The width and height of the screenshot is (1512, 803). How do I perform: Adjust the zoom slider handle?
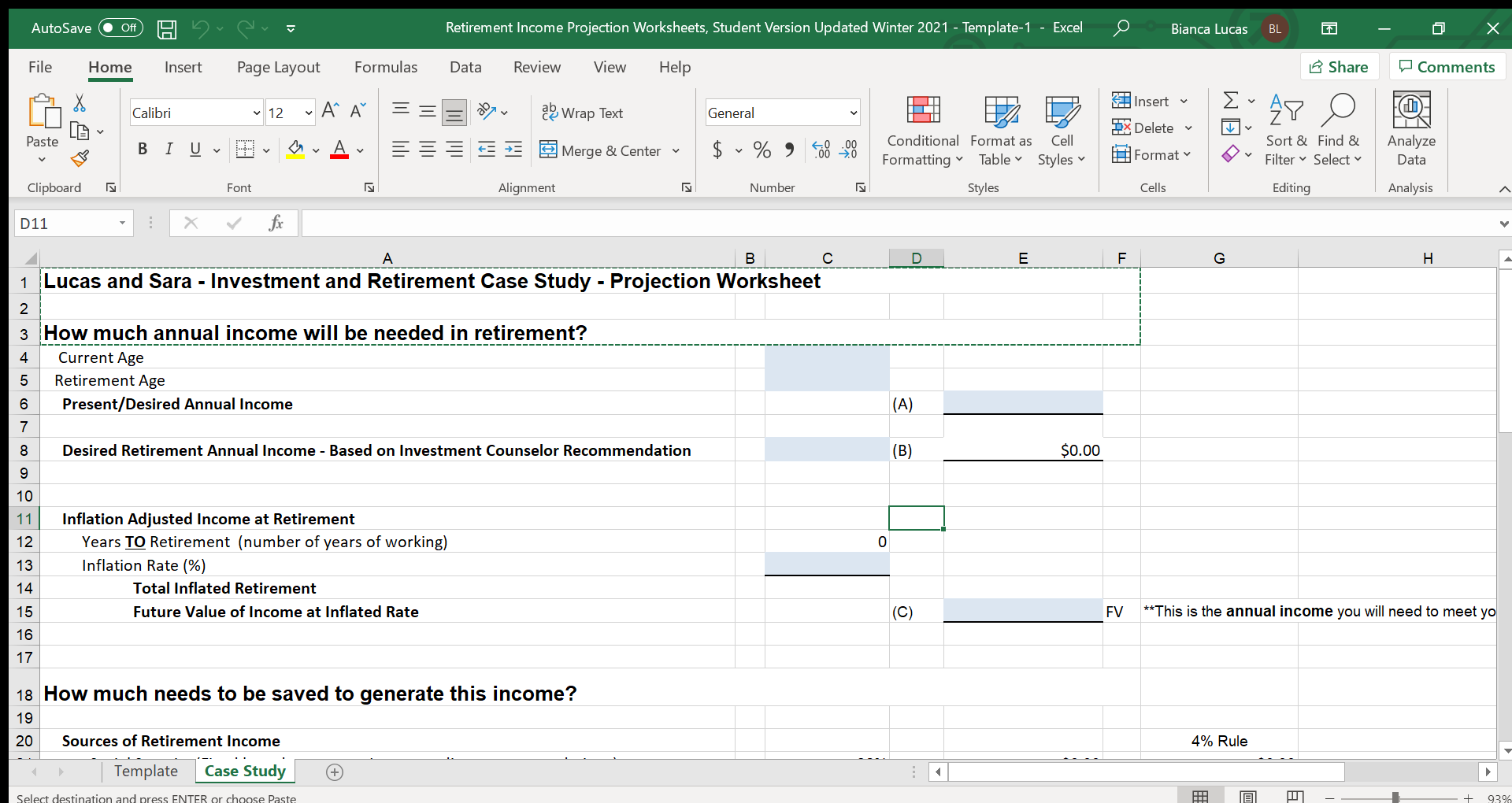click(x=1395, y=797)
